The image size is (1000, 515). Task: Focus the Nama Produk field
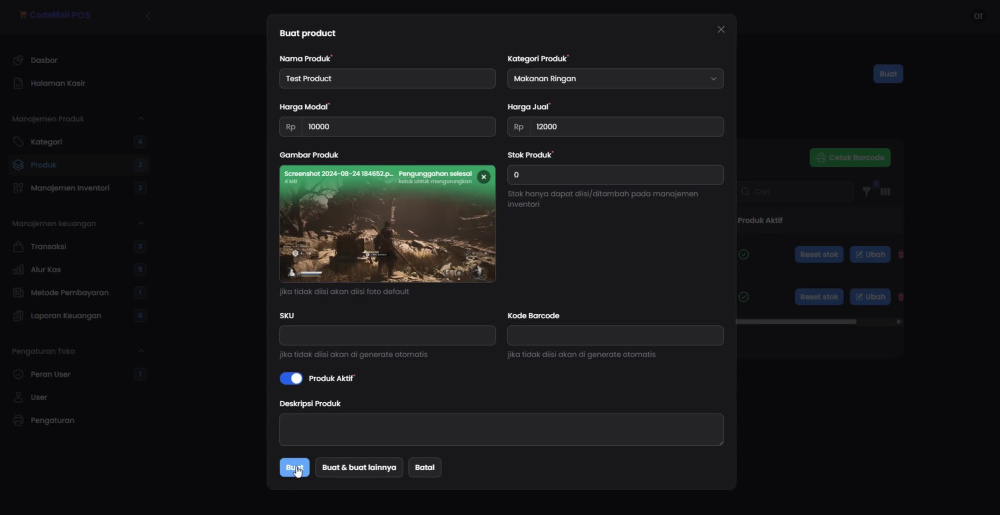click(x=387, y=78)
